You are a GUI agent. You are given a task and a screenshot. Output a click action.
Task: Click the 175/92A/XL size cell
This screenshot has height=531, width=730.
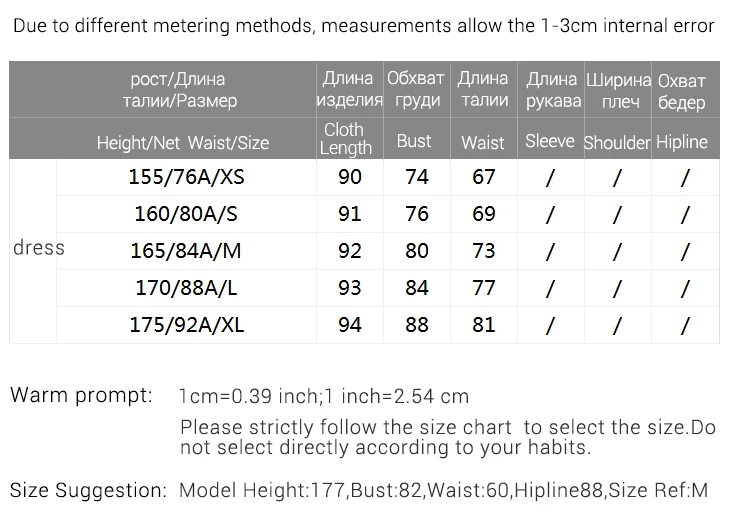click(x=186, y=325)
